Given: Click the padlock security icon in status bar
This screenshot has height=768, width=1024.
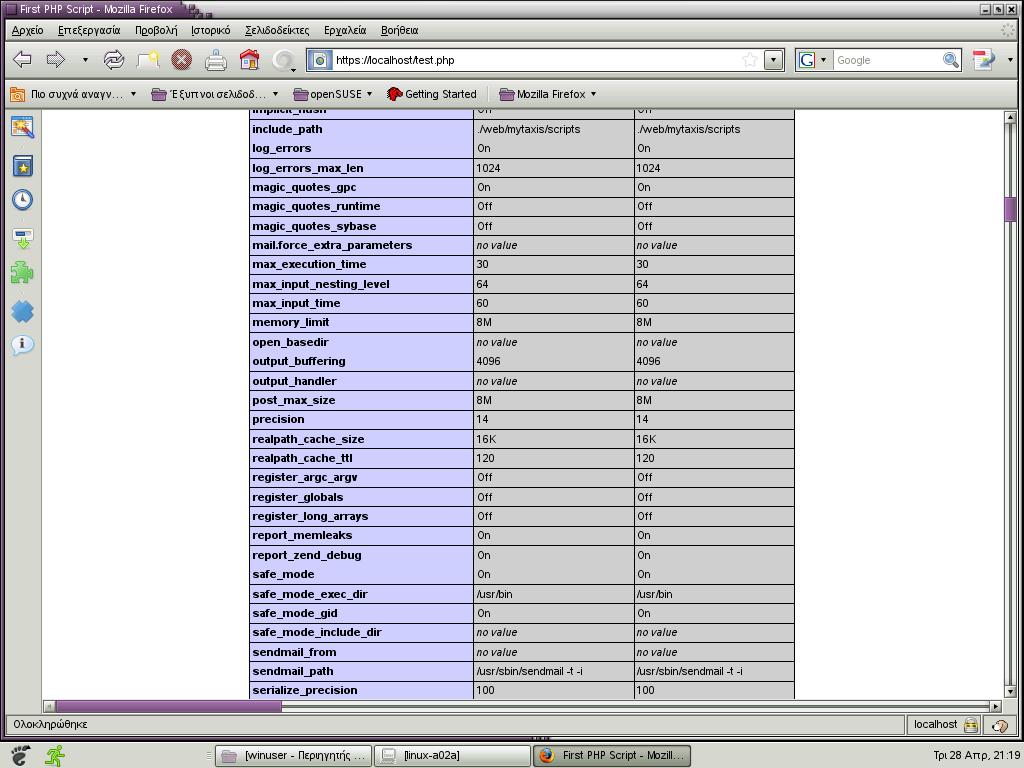Looking at the screenshot, I should 971,725.
